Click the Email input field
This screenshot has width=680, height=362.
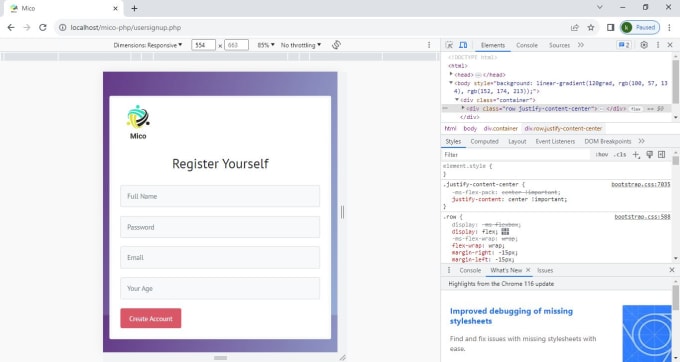coord(220,257)
